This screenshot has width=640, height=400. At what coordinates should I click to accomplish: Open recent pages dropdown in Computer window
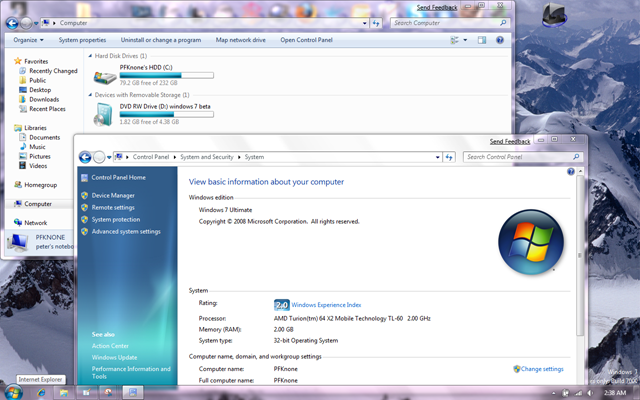pos(36,24)
